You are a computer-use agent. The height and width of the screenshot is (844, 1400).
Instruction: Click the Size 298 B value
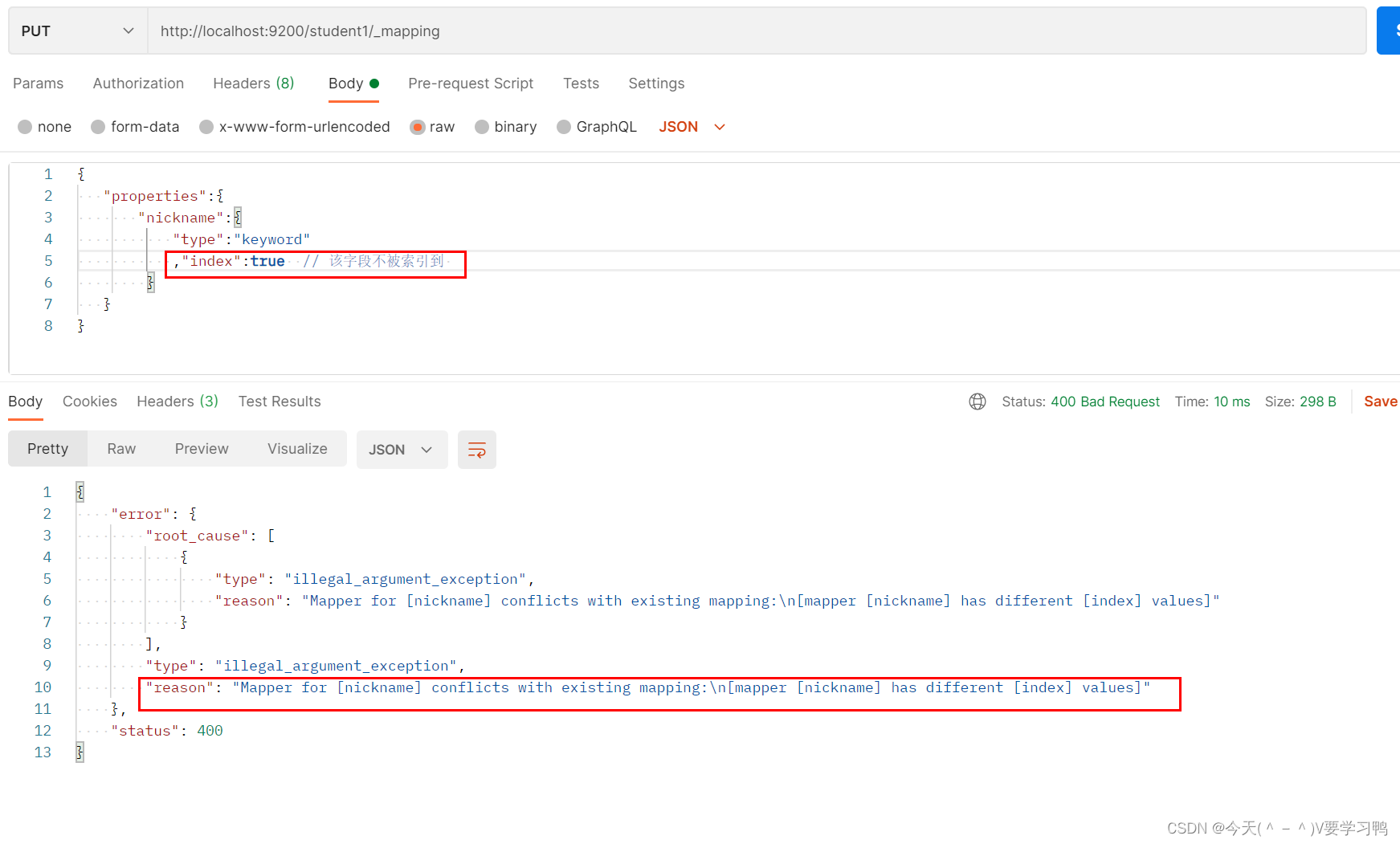click(x=1318, y=402)
